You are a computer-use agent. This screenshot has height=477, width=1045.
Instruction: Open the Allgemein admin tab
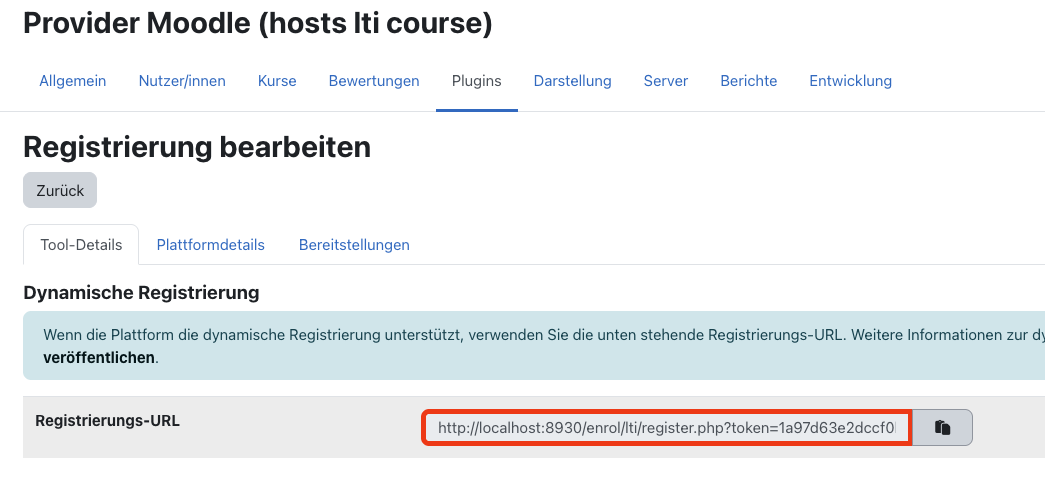(x=73, y=81)
